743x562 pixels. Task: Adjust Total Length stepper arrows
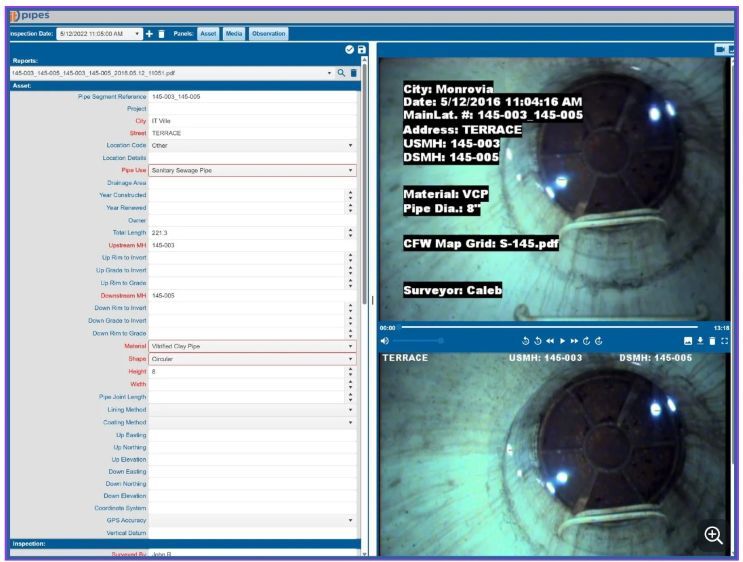pos(350,233)
